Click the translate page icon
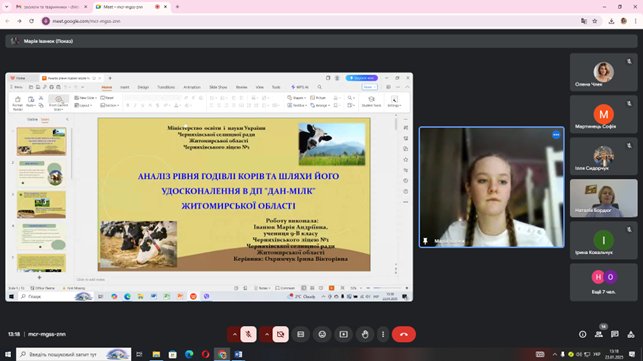Image resolution: width=643 pixels, height=361 pixels. pyautogui.click(x=584, y=21)
